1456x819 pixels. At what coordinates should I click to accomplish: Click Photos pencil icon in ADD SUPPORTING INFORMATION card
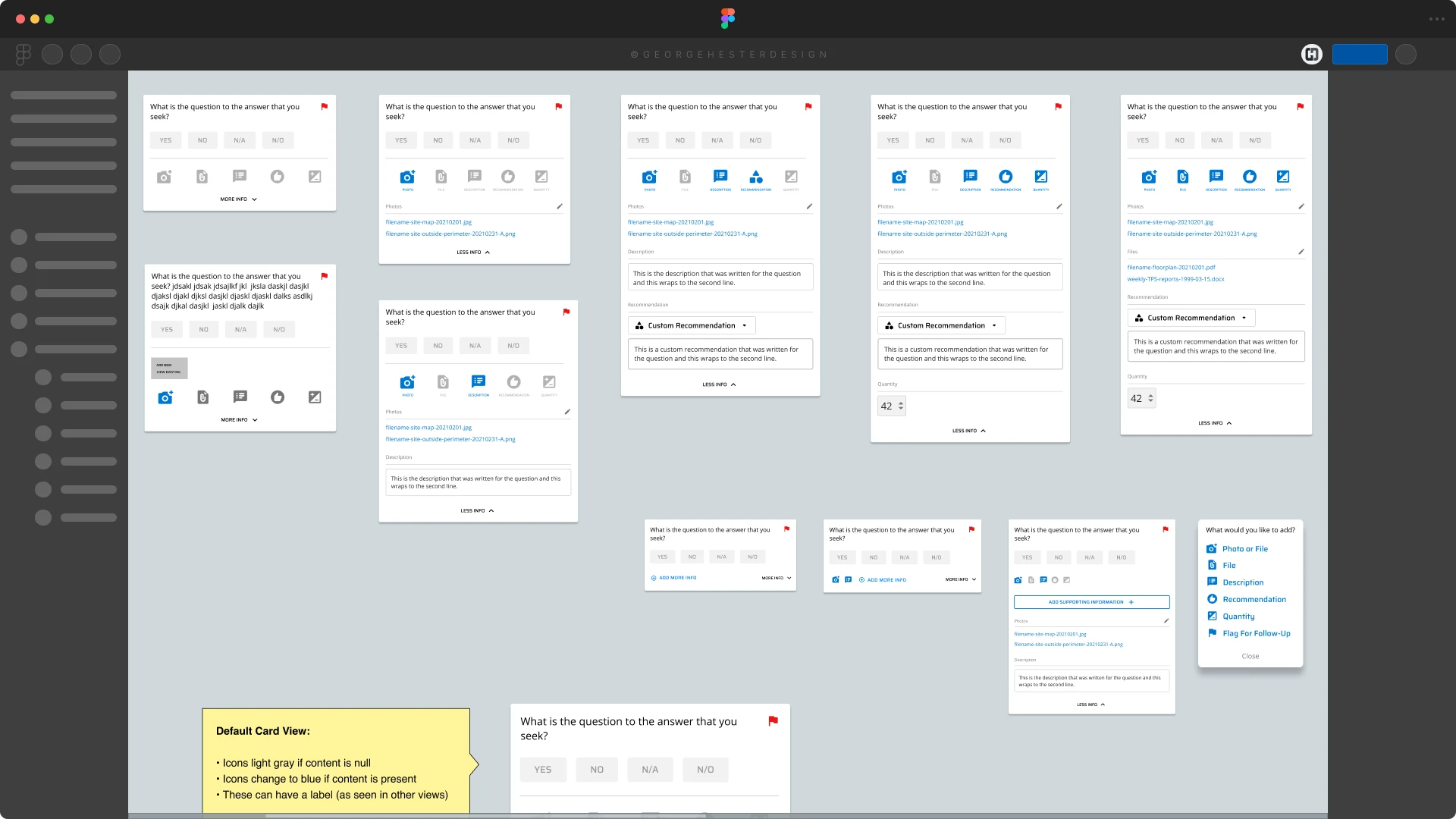(x=1166, y=621)
